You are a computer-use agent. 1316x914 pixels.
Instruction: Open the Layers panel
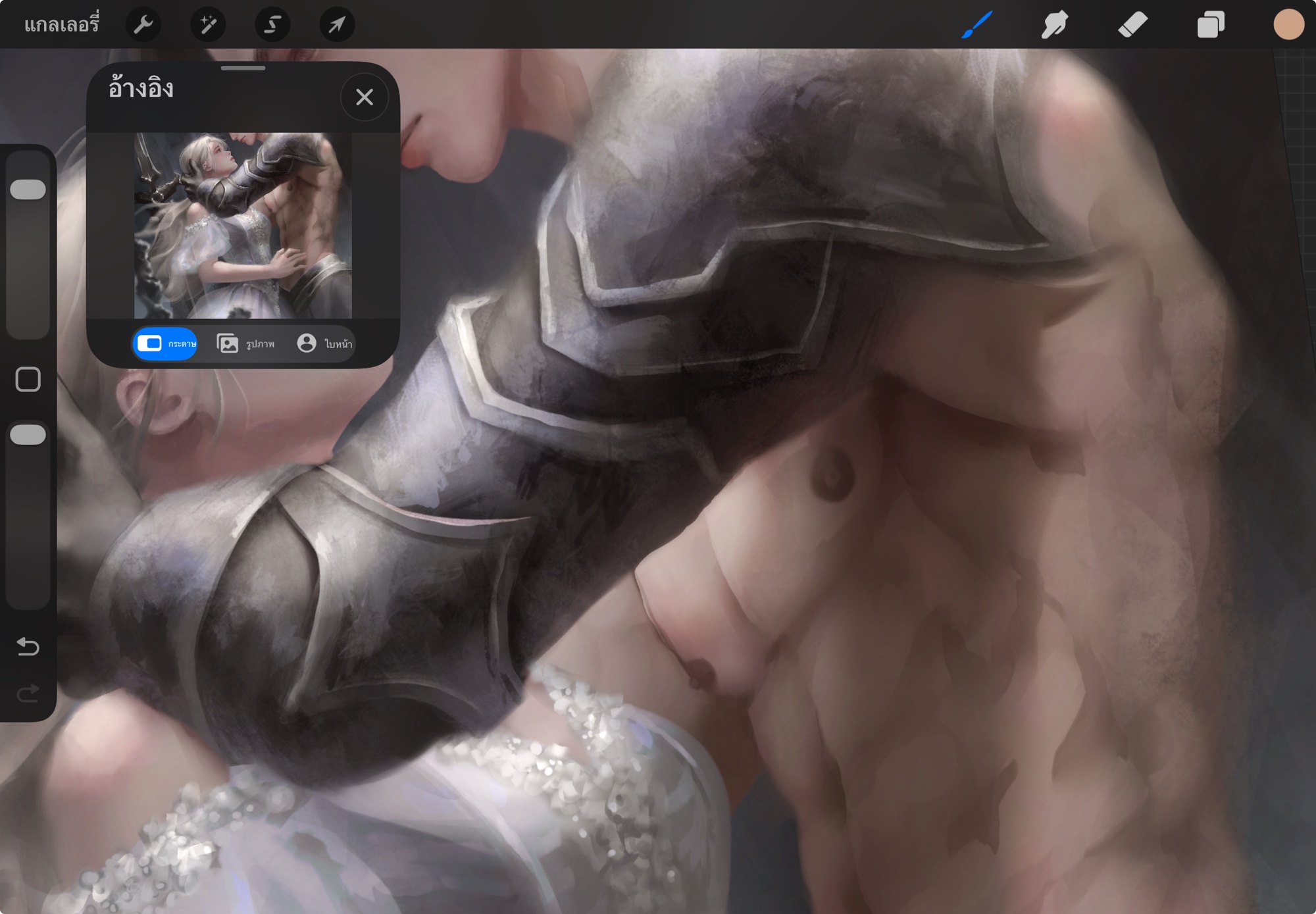point(1210,25)
